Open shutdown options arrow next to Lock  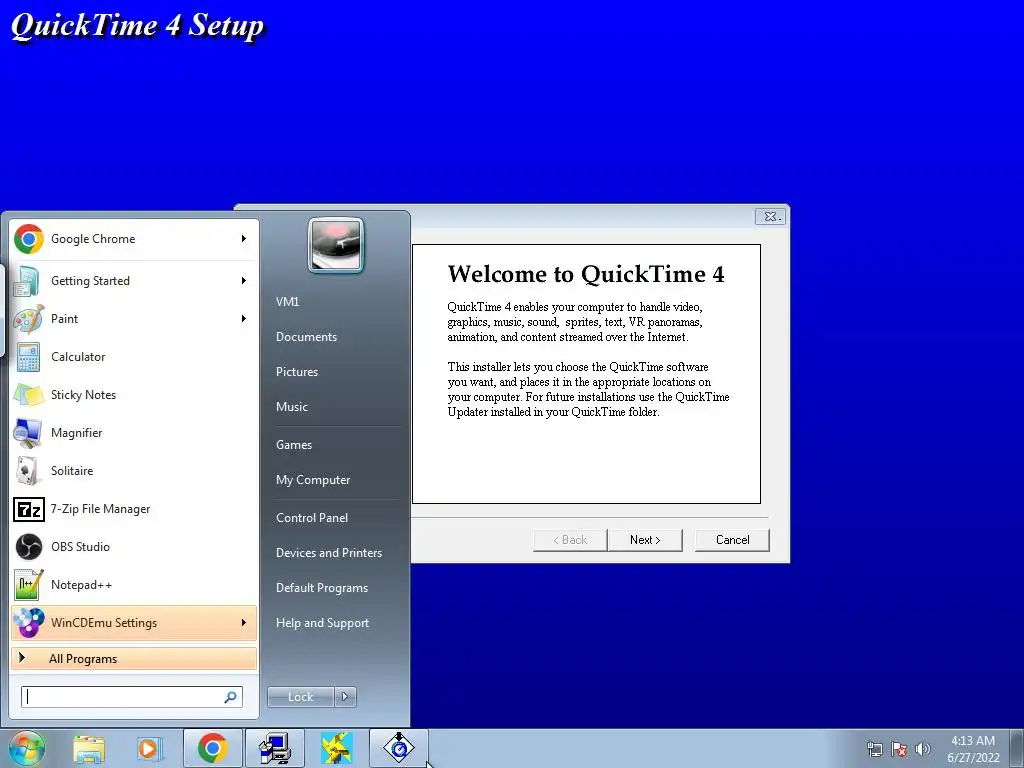[x=345, y=697]
